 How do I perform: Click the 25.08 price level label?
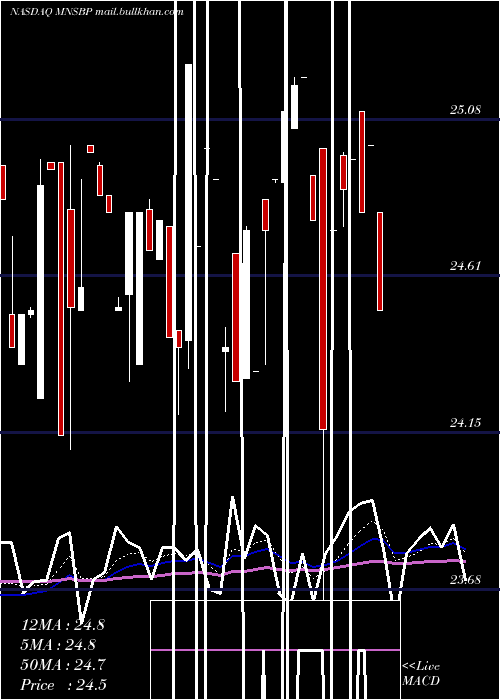(465, 110)
